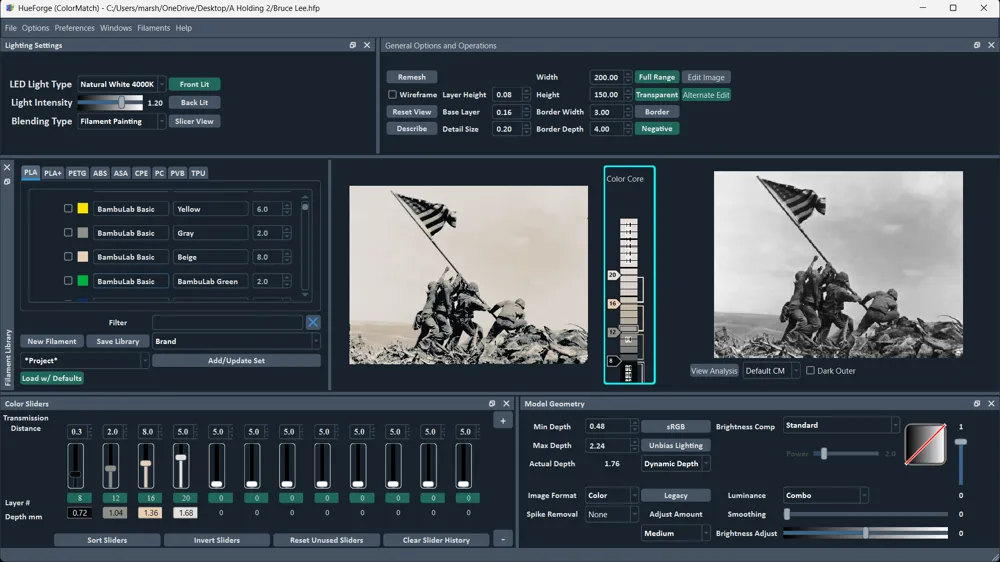Switch to the ABS filament tab
Viewport: 1000px width, 562px height.
pyautogui.click(x=99, y=173)
